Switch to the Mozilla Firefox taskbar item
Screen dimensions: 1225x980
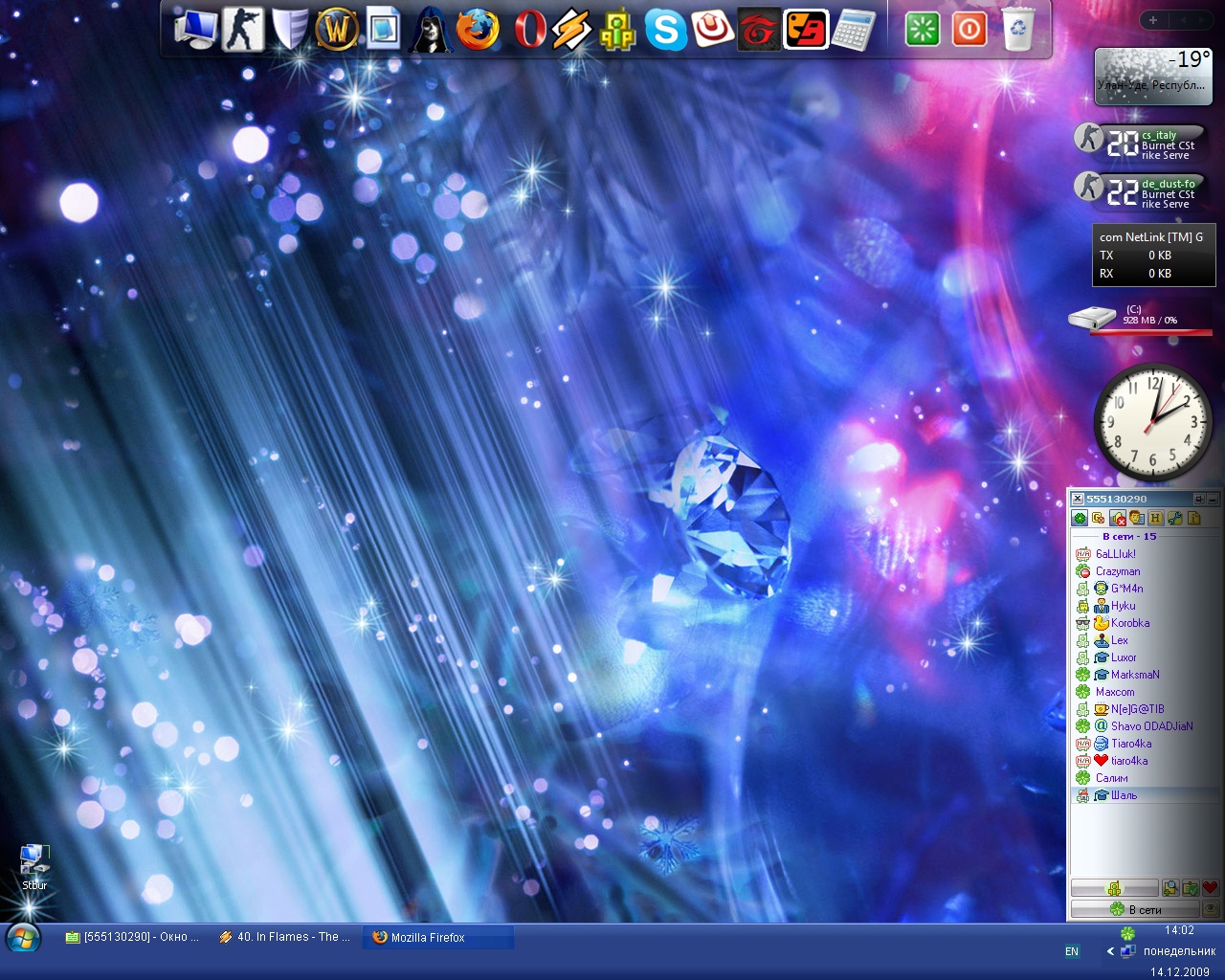[x=437, y=938]
